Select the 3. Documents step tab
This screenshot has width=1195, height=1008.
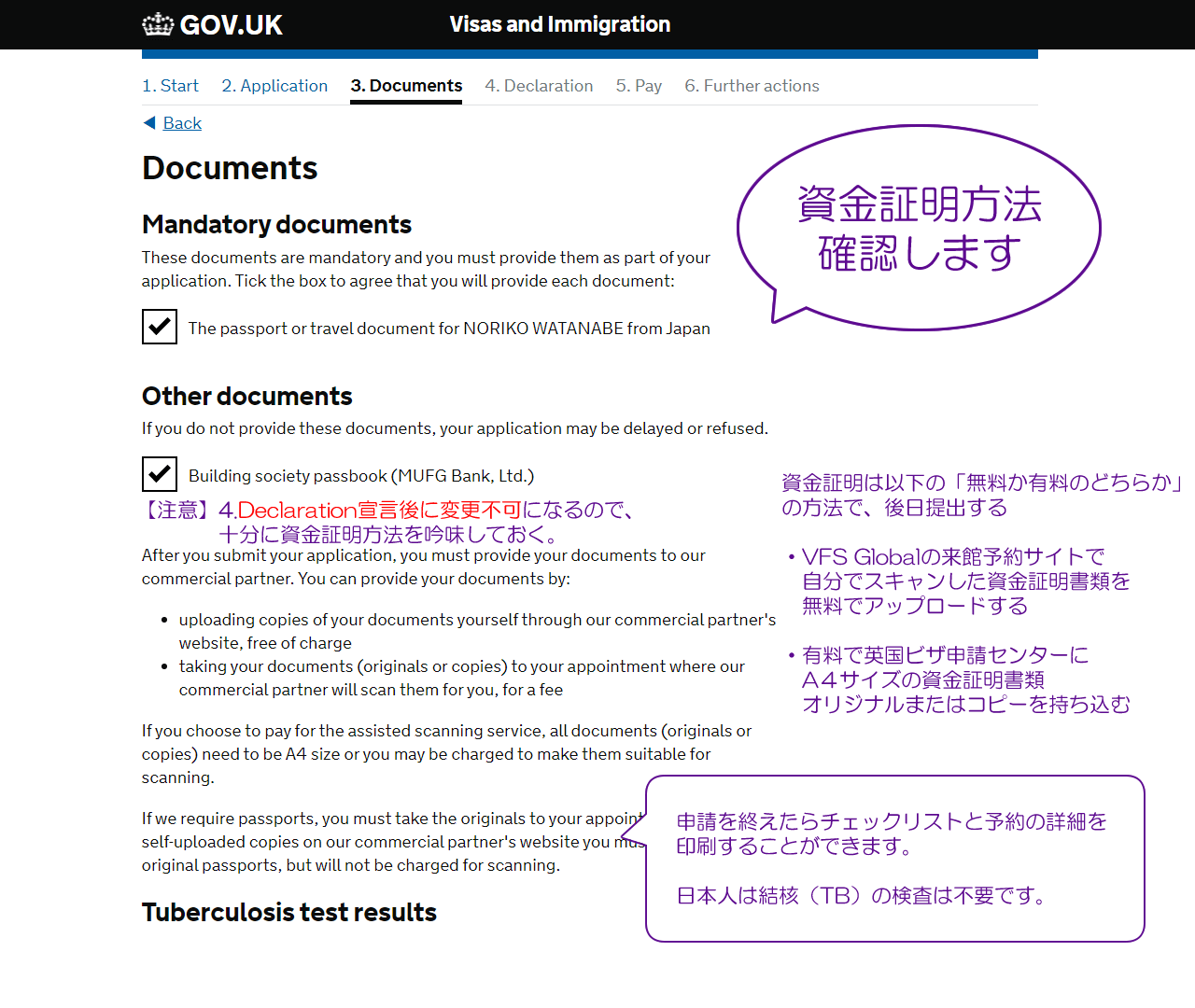tap(406, 86)
